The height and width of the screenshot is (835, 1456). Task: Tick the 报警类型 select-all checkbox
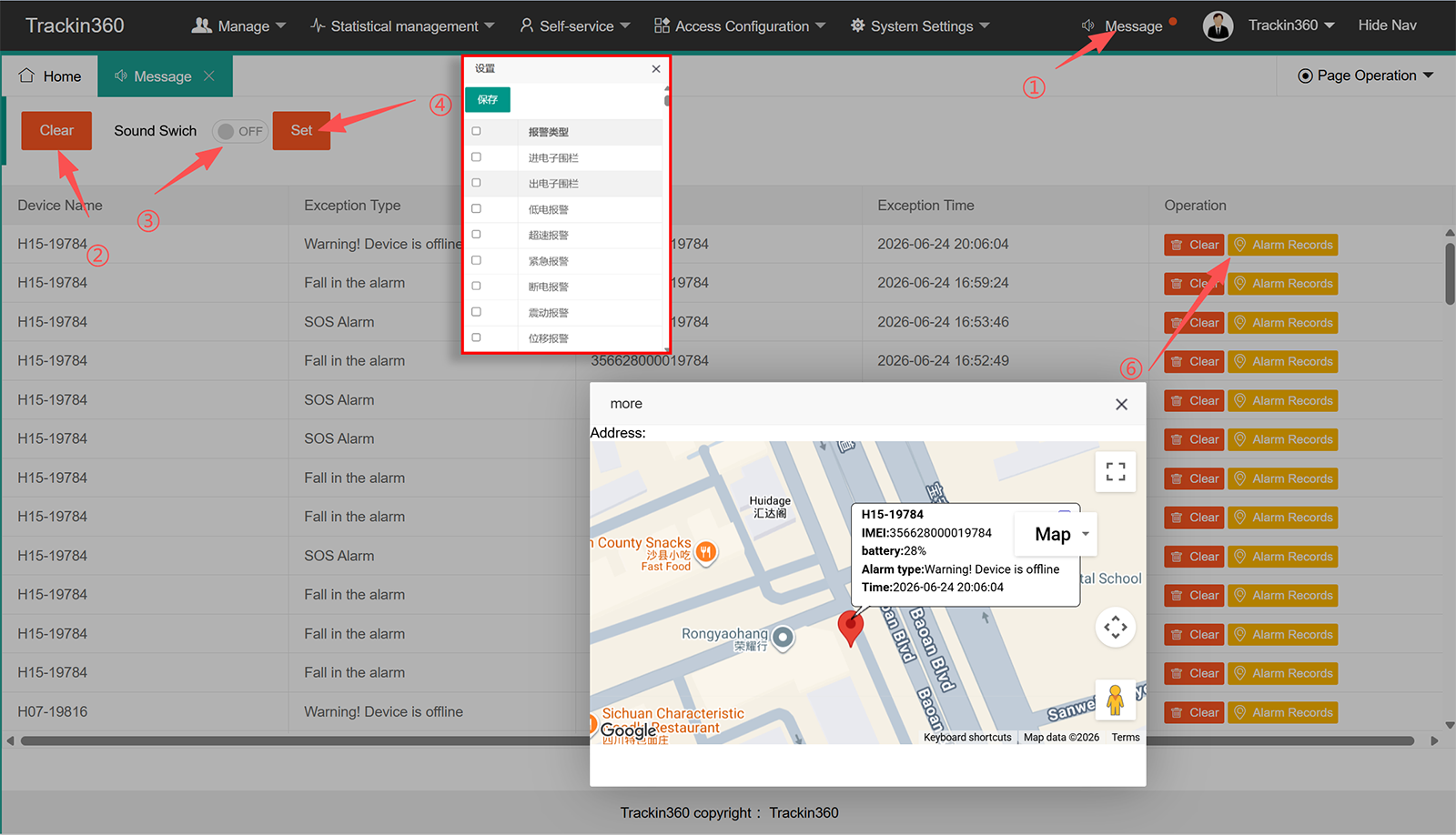[x=476, y=131]
